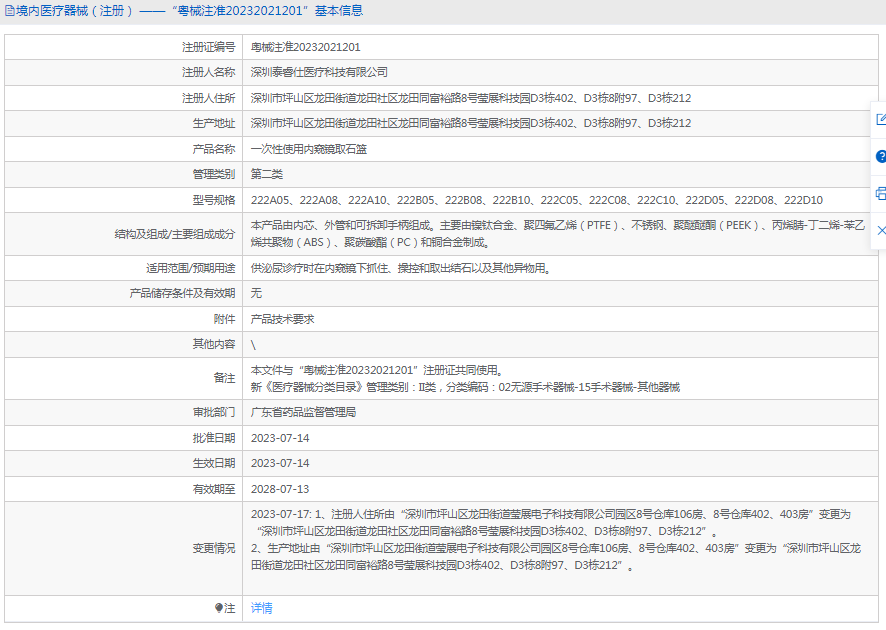
Task: Close the floating side panel with X icon
Action: pyautogui.click(x=881, y=230)
